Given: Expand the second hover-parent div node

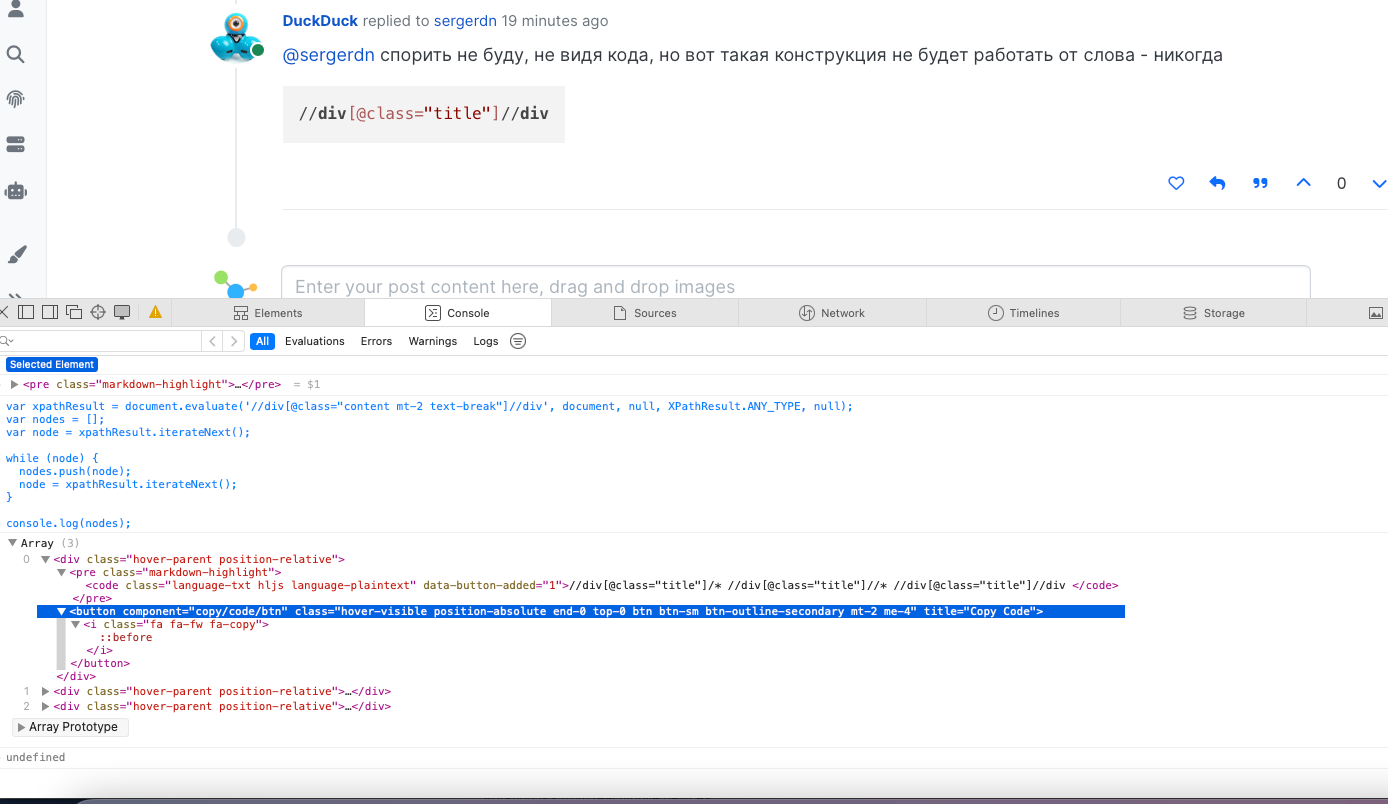Looking at the screenshot, I should coord(45,691).
